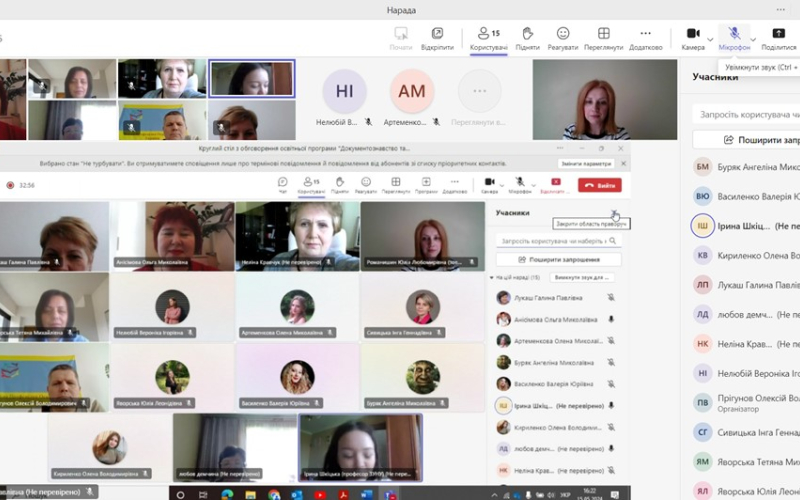
Task: Expand microphone options arrow in Нарада toolbar
Action: 753,39
